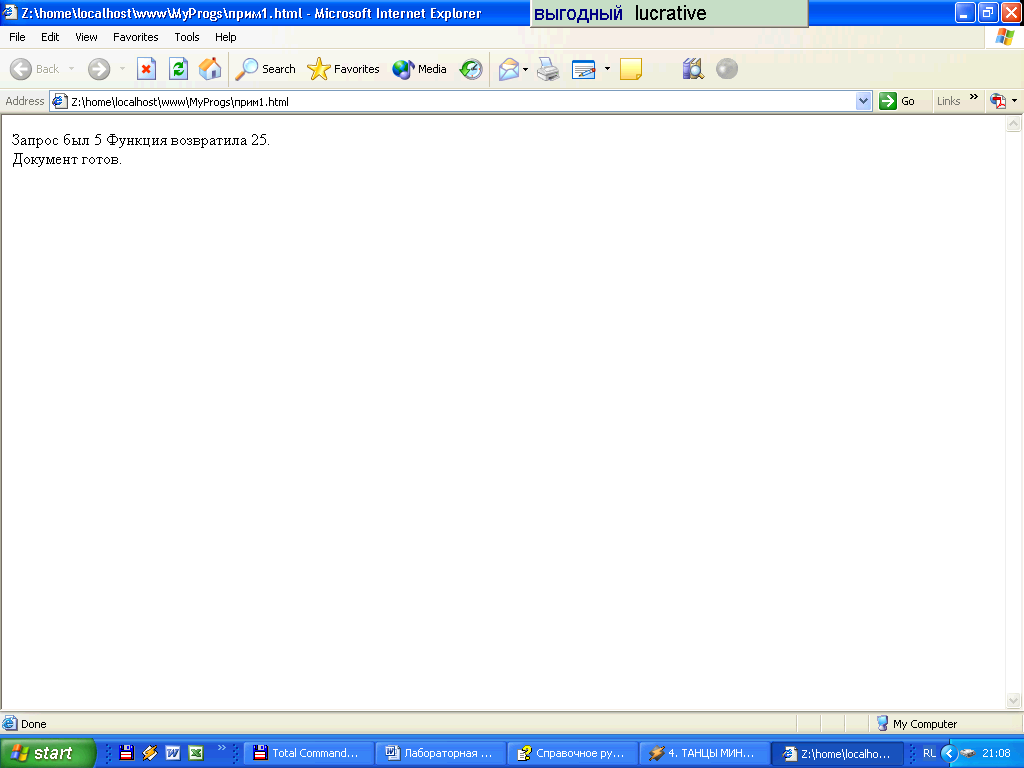
Task: Launch Excel from Quick Launch
Action: pos(196,753)
